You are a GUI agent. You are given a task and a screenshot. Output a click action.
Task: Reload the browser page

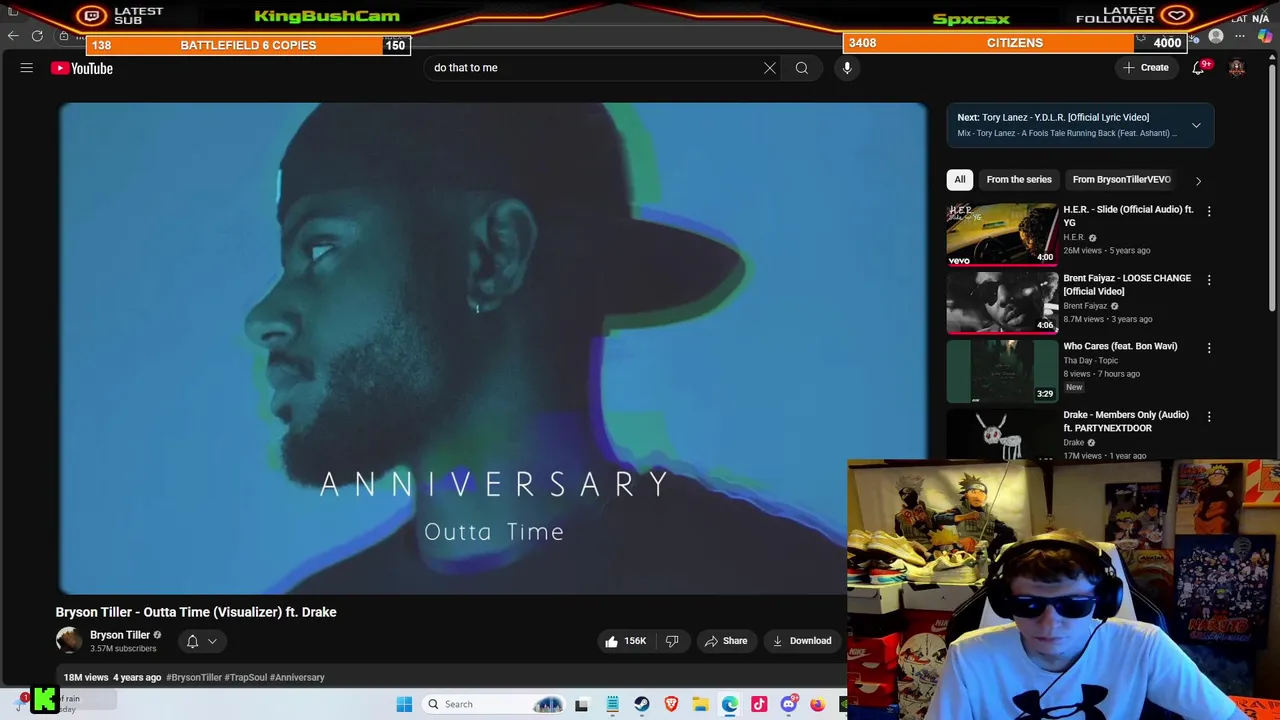[37, 36]
